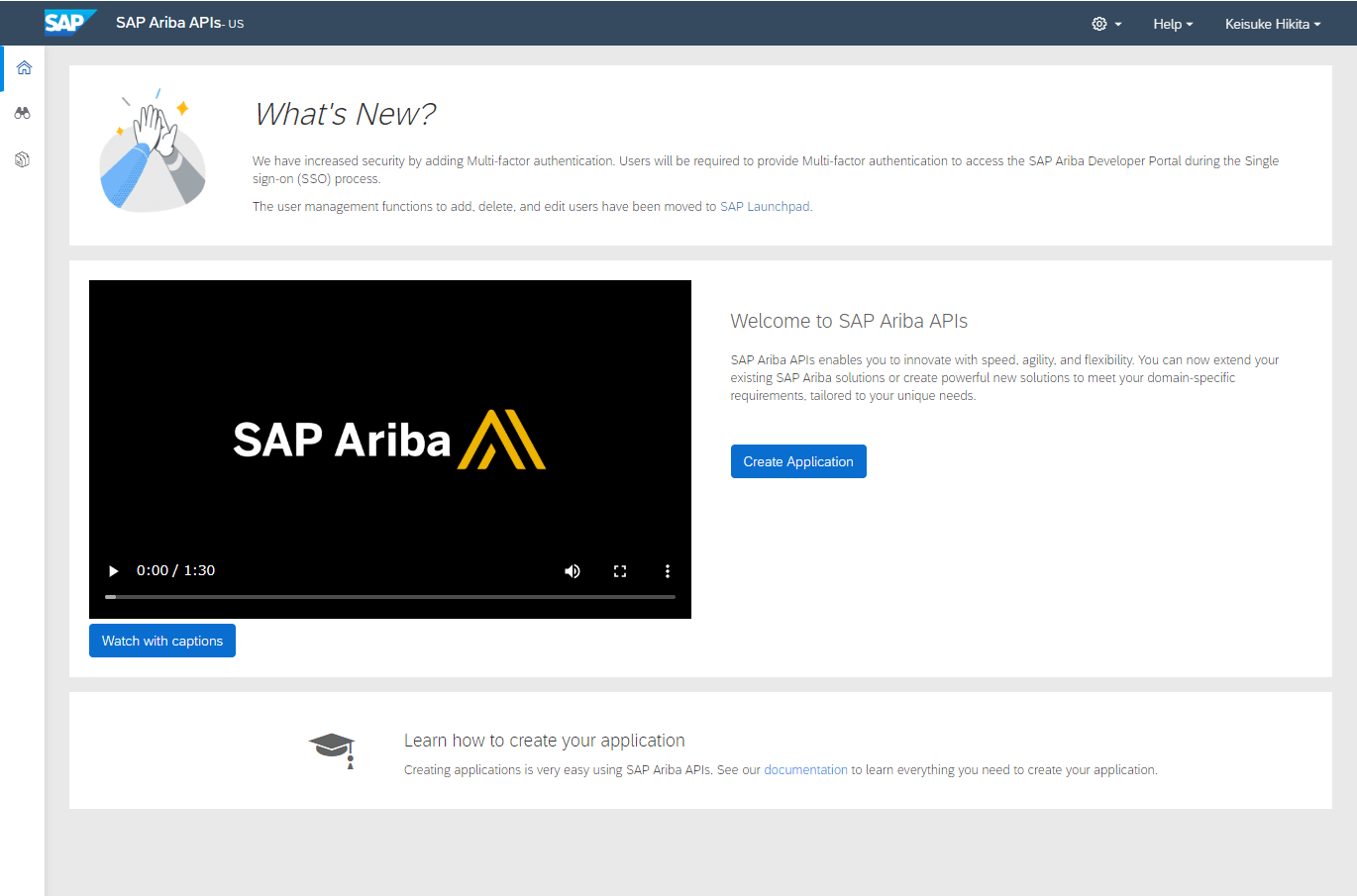The width and height of the screenshot is (1357, 896).
Task: Open the settings gear dropdown
Action: point(1106,24)
